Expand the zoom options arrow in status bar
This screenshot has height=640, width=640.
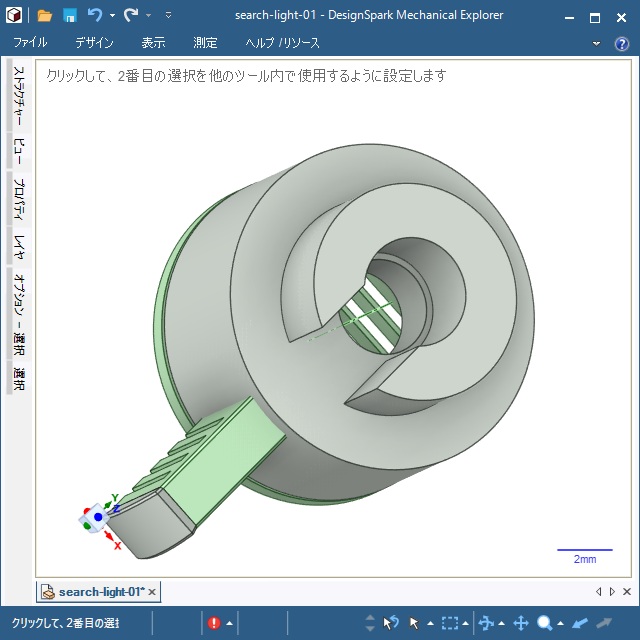point(560,624)
